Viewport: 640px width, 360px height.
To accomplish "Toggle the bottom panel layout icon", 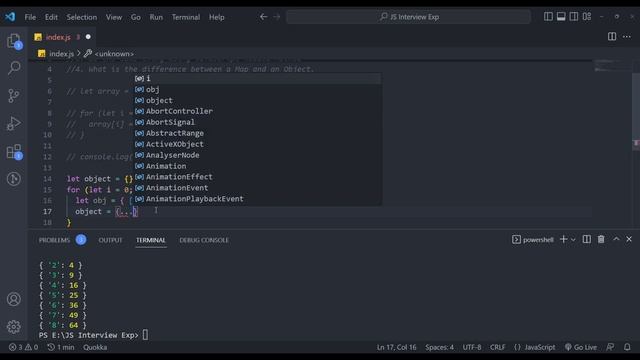I will (x=561, y=17).
